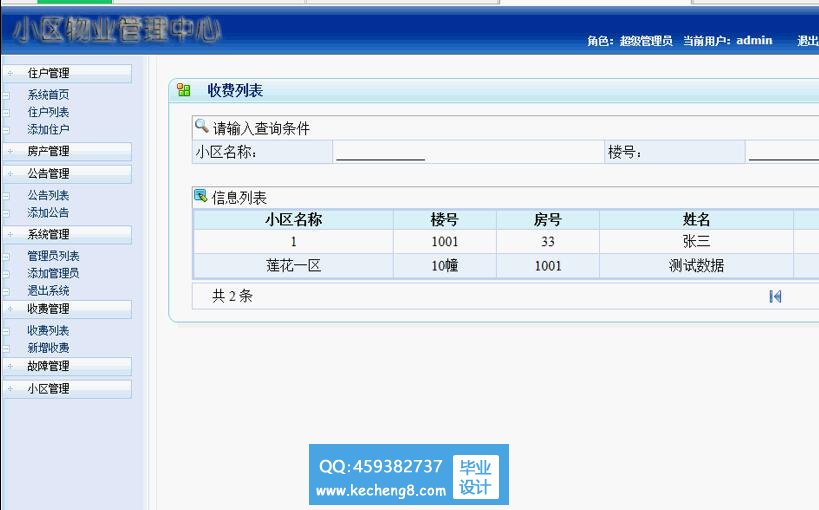Viewport: 819px width, 510px height.
Task: Click the 姓名 column header
Action: click(696, 219)
